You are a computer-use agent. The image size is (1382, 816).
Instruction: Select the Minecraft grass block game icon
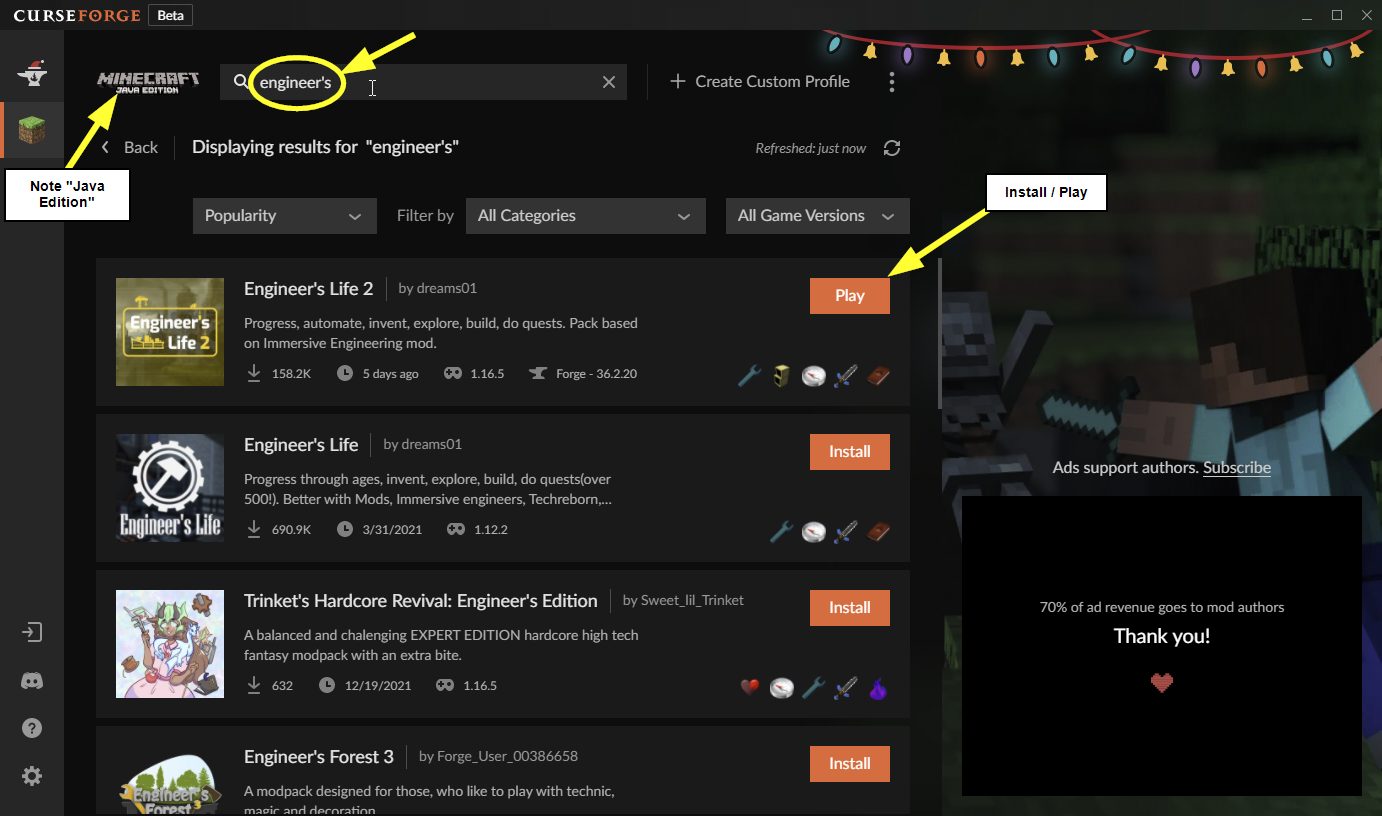tap(32, 129)
